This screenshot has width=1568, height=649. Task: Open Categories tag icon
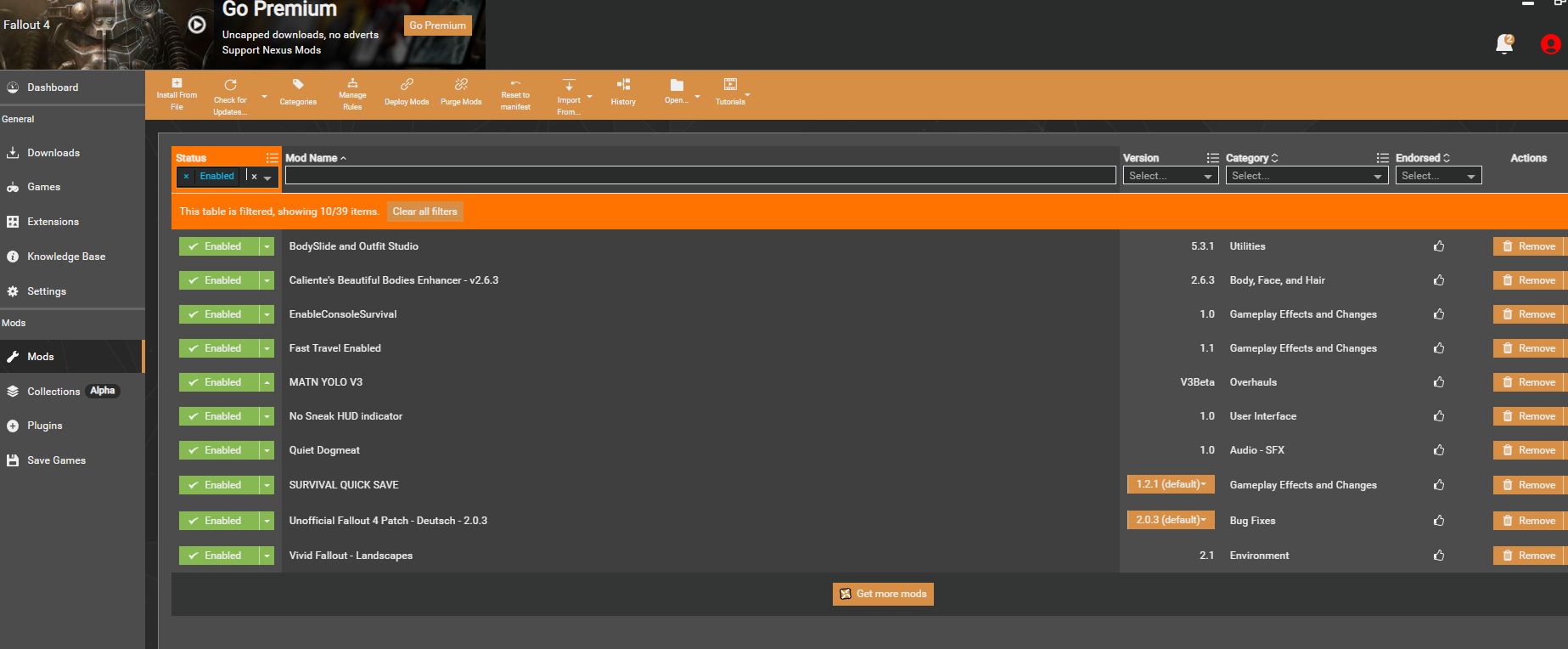pos(298,85)
